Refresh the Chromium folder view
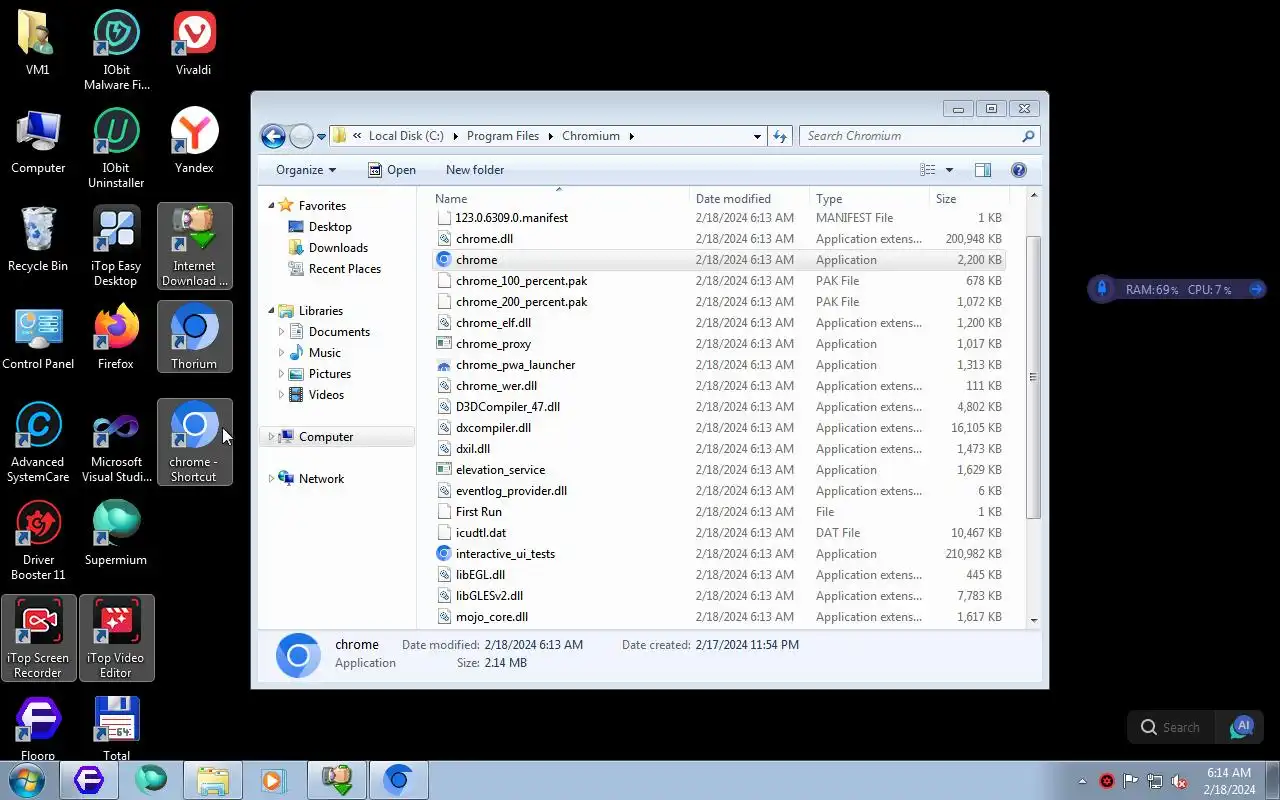 pos(780,136)
